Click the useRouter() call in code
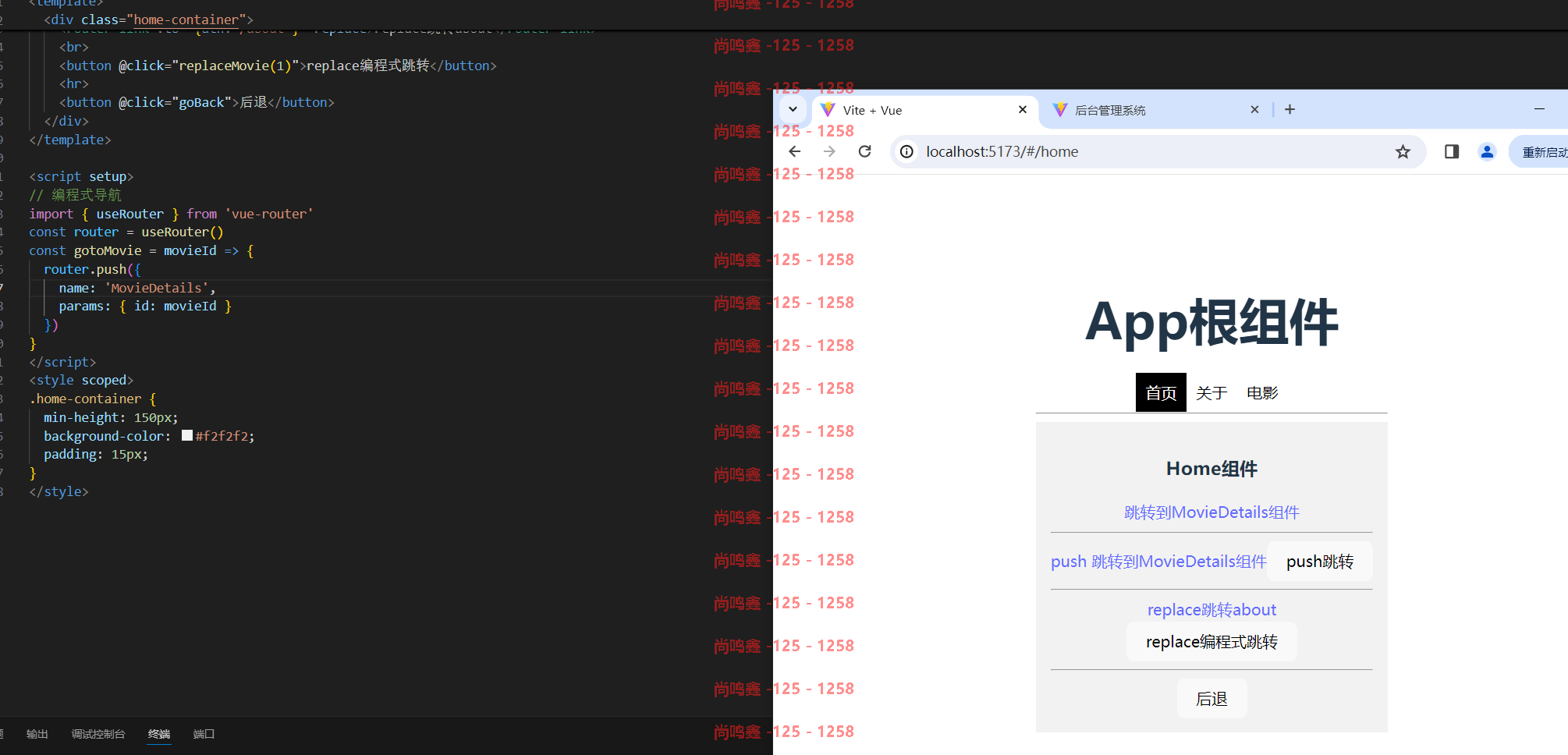 tap(183, 232)
